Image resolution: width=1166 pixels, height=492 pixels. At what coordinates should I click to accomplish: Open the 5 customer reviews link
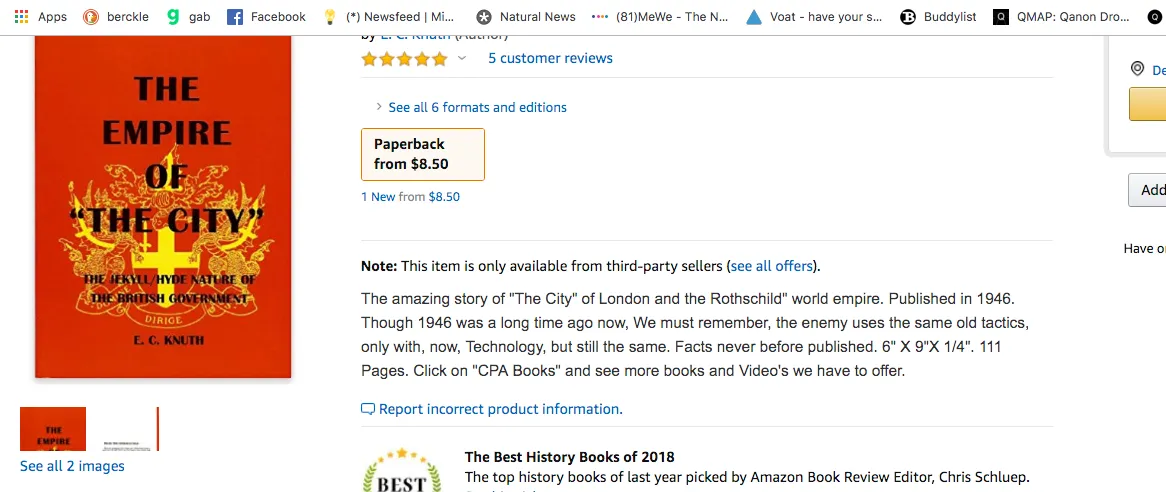click(550, 58)
